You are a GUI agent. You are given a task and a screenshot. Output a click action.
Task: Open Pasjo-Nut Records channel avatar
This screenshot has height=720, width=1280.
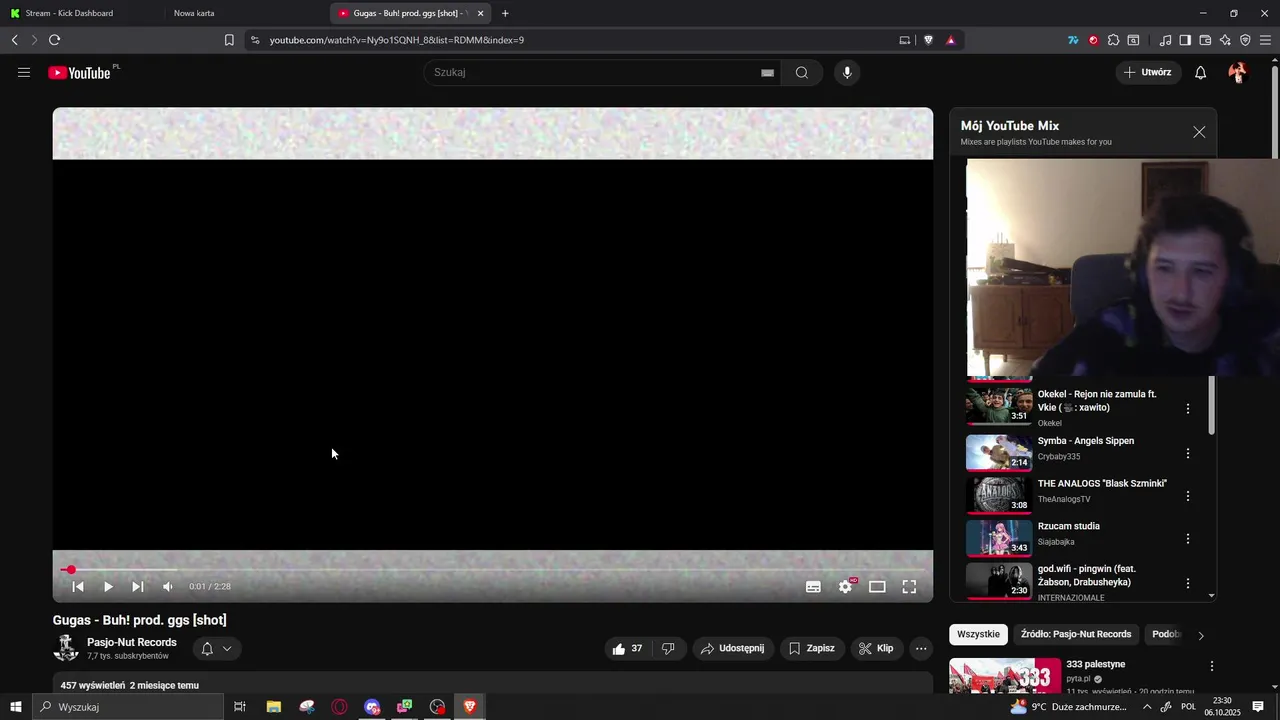tap(66, 648)
